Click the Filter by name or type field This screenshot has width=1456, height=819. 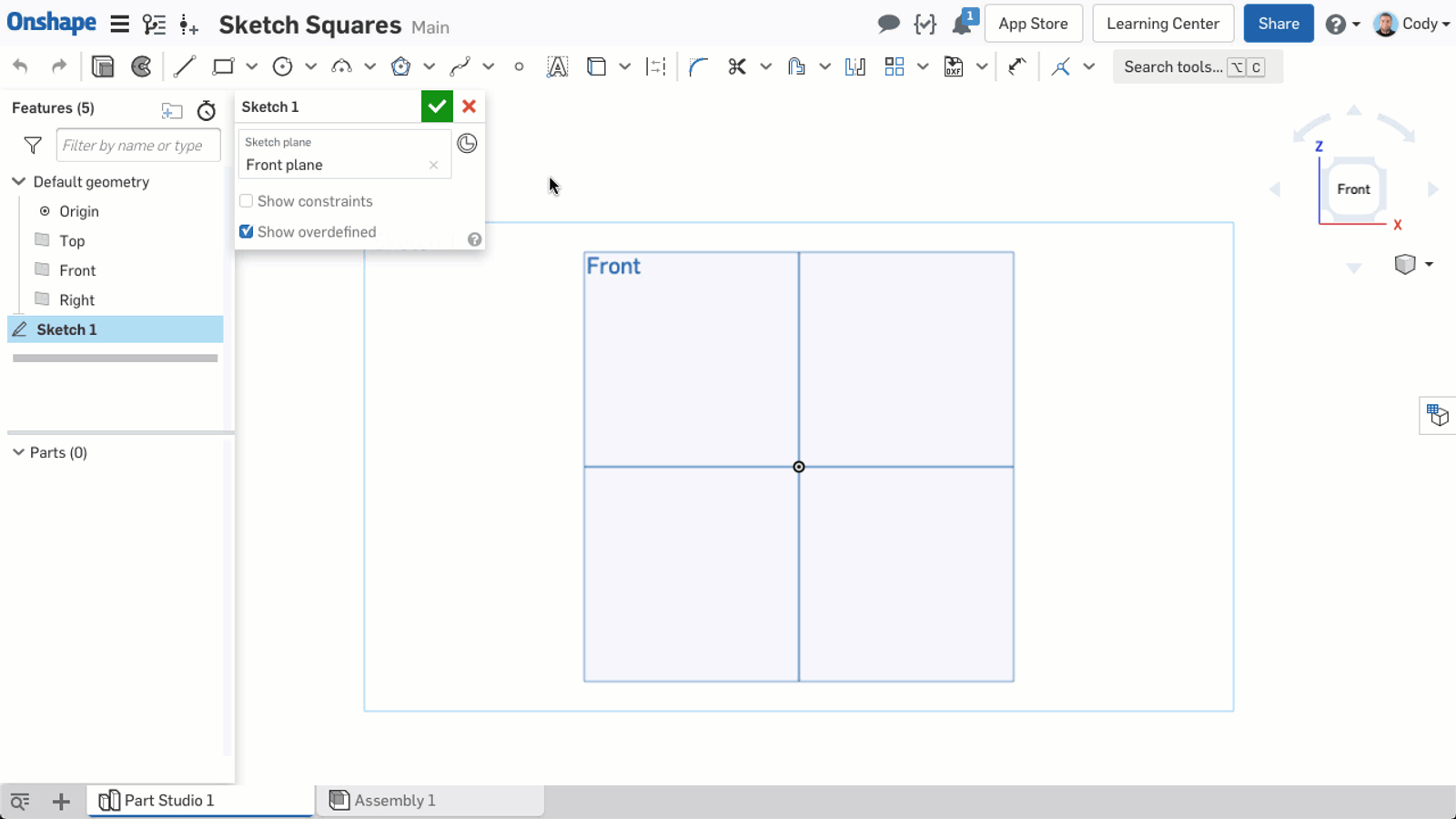[138, 145]
